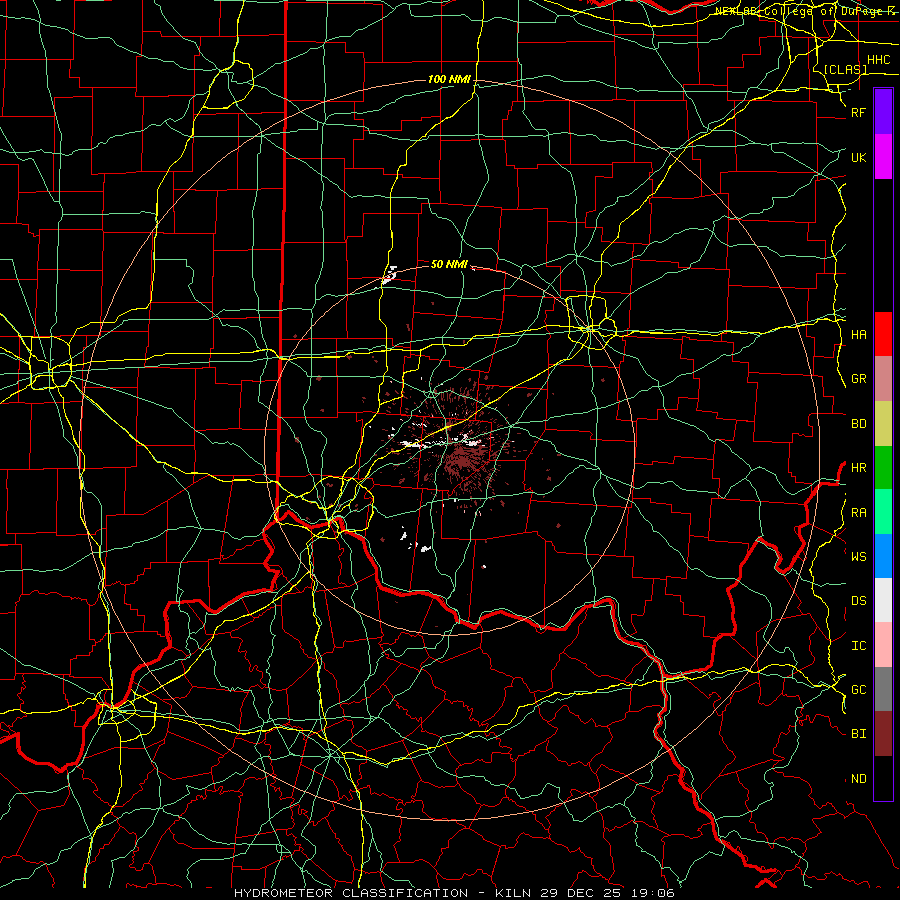
Task: Click the 100 NMI range ring label
Action: [449, 79]
